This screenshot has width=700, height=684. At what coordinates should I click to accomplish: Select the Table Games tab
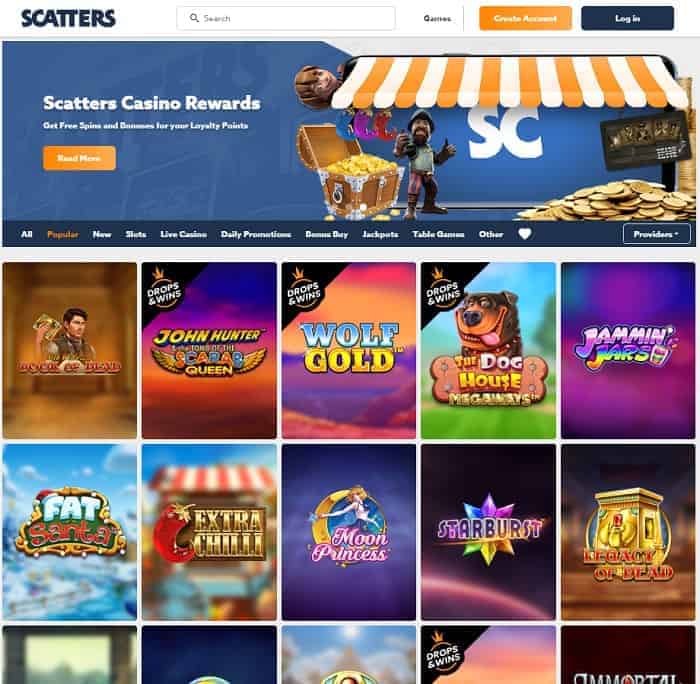[x=438, y=234]
